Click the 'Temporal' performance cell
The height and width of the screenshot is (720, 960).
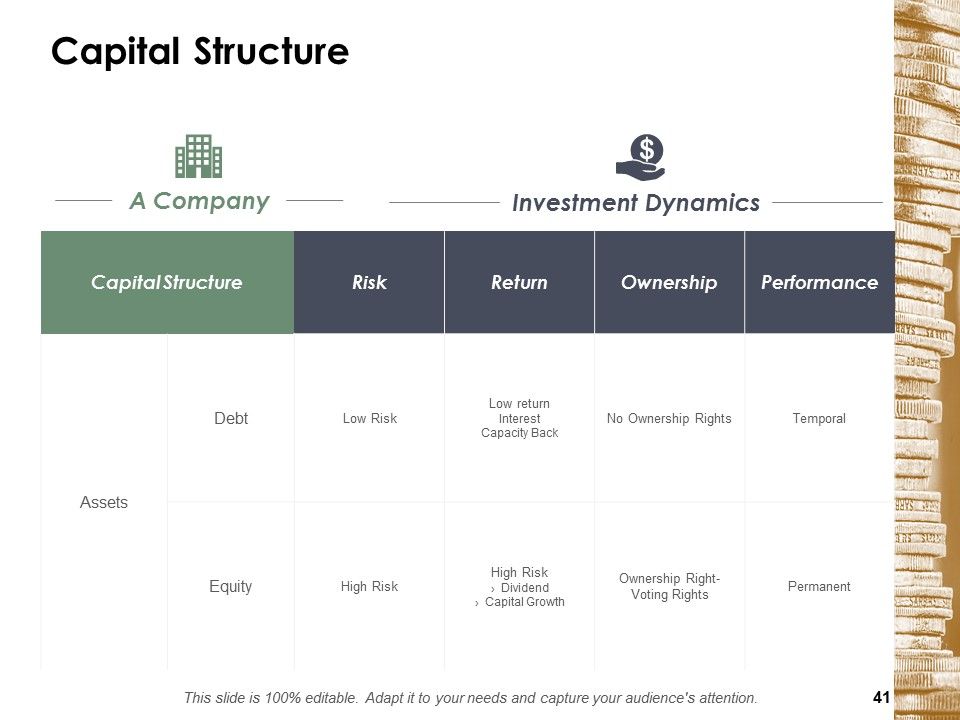pyautogui.click(x=819, y=418)
